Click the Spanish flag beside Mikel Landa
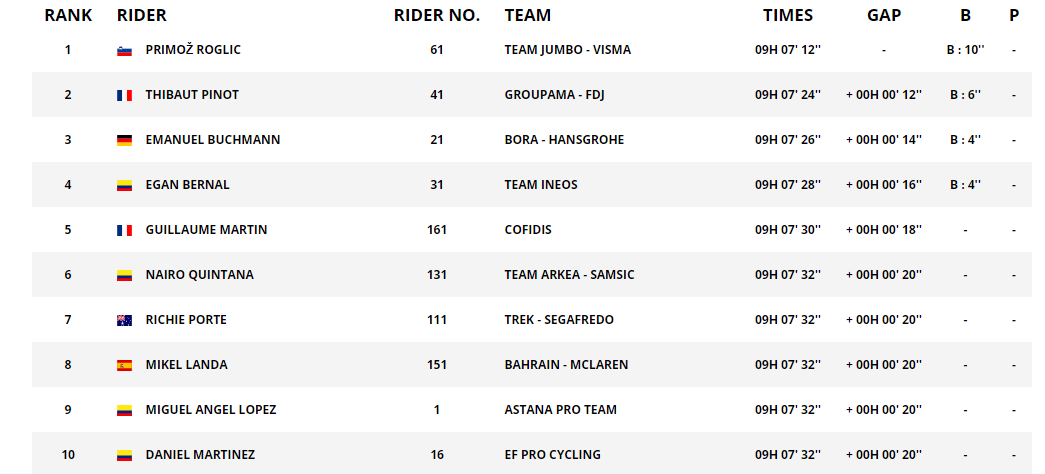The image size is (1045, 474). point(124,365)
